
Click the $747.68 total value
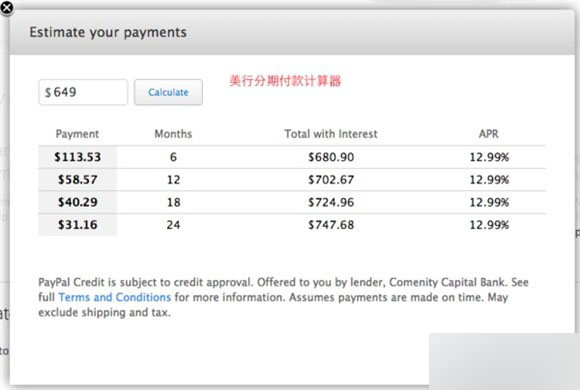pos(331,225)
